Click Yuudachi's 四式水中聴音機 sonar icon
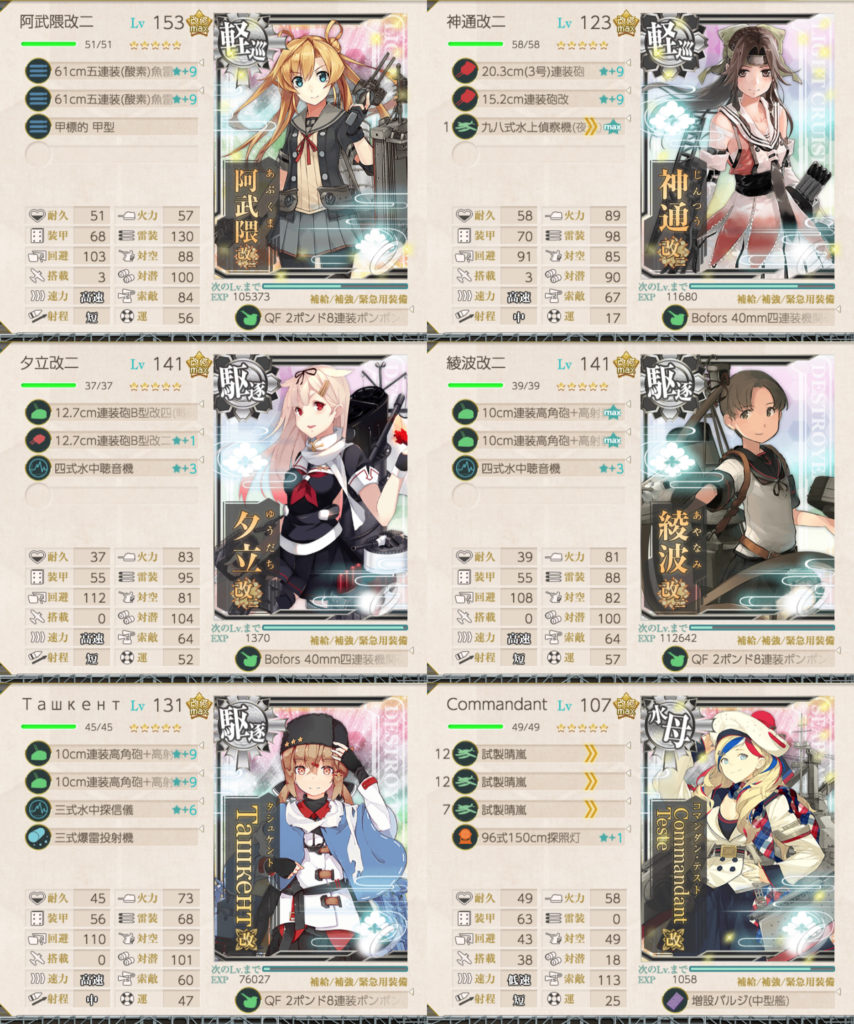Viewport: 854px width, 1024px height. coord(38,468)
